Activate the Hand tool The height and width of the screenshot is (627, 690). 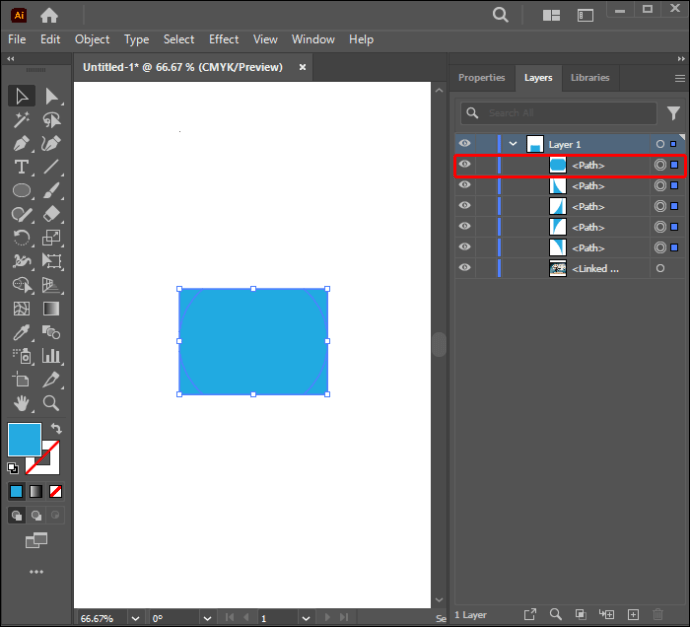click(21, 403)
